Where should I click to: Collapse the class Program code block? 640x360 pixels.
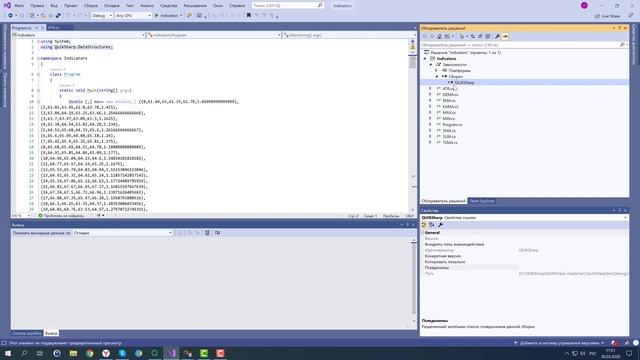pos(38,74)
